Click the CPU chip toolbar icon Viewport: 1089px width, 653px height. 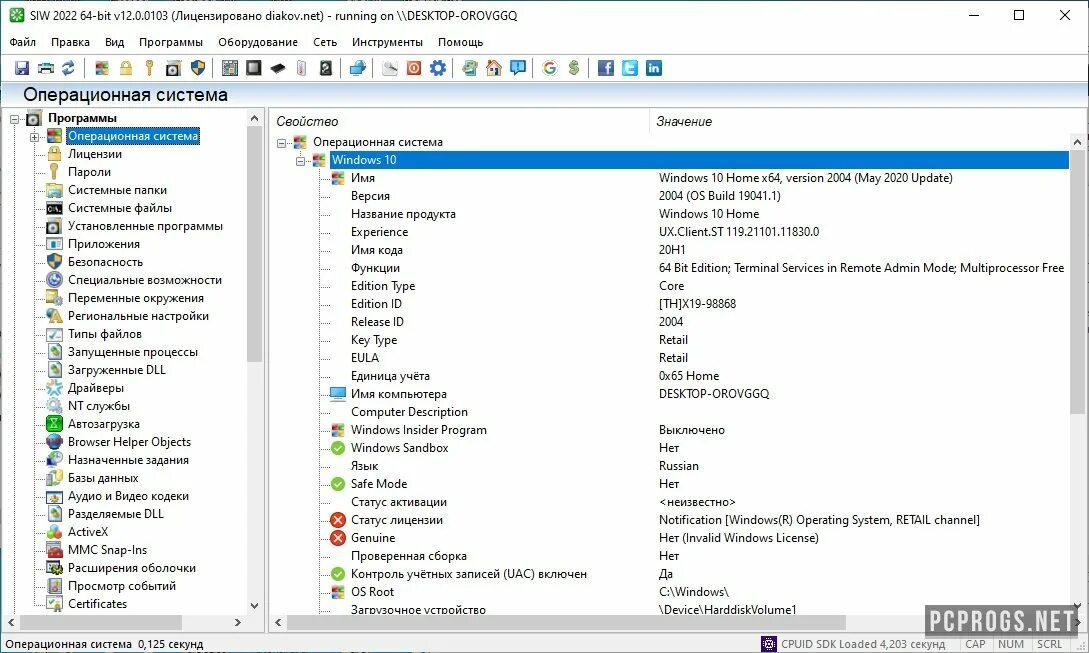(x=253, y=68)
